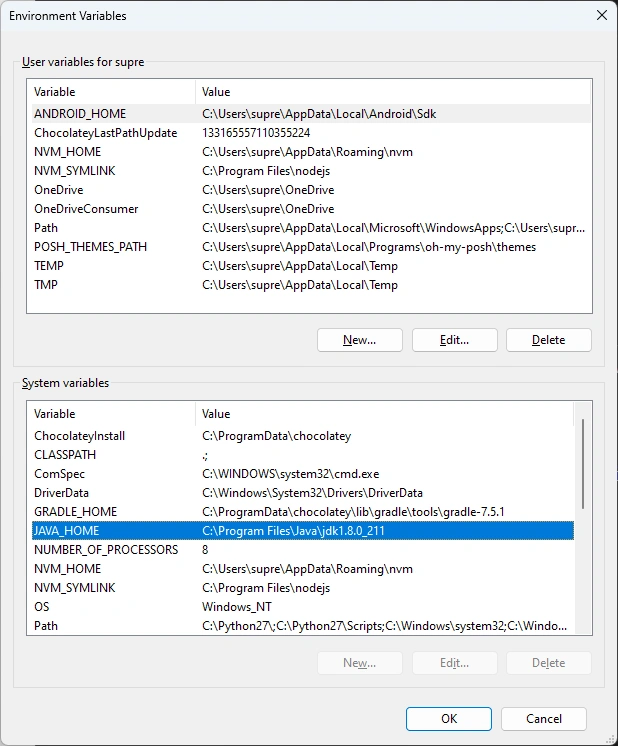Select the TEMP user variable

click(48, 266)
